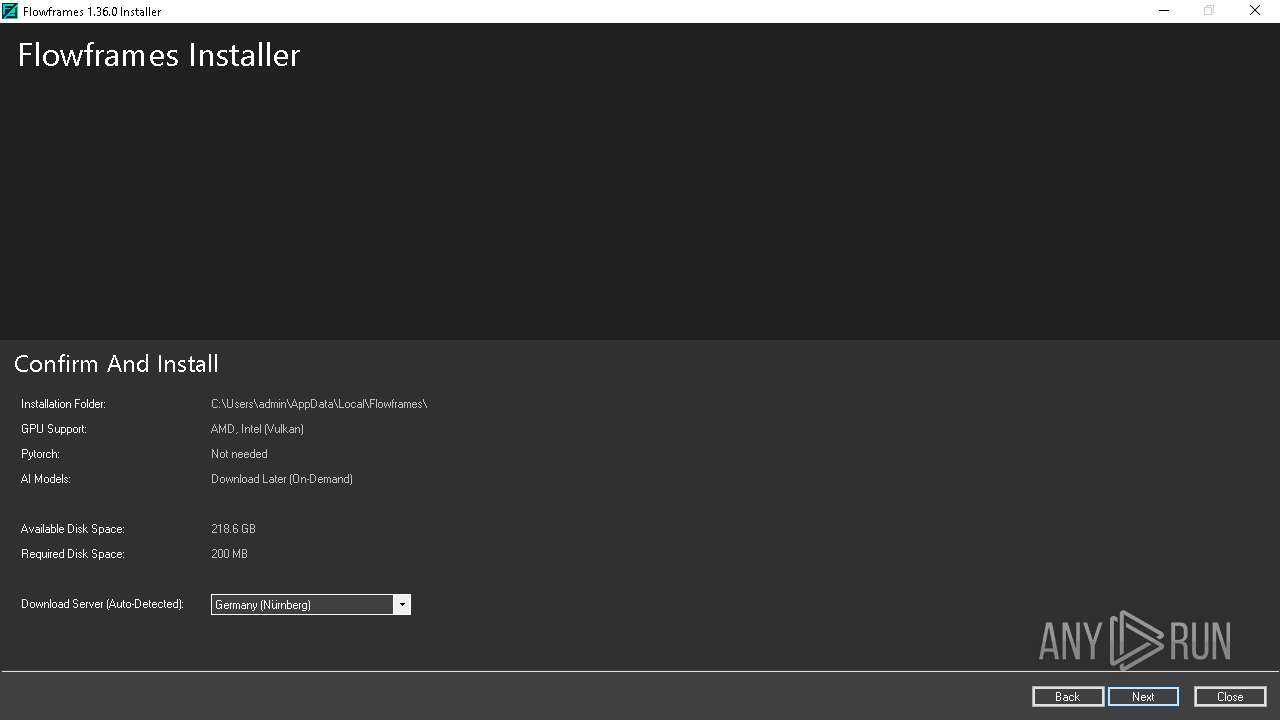This screenshot has width=1280, height=720.
Task: Click the 'Not needed' Pytorch value
Action: coord(239,454)
